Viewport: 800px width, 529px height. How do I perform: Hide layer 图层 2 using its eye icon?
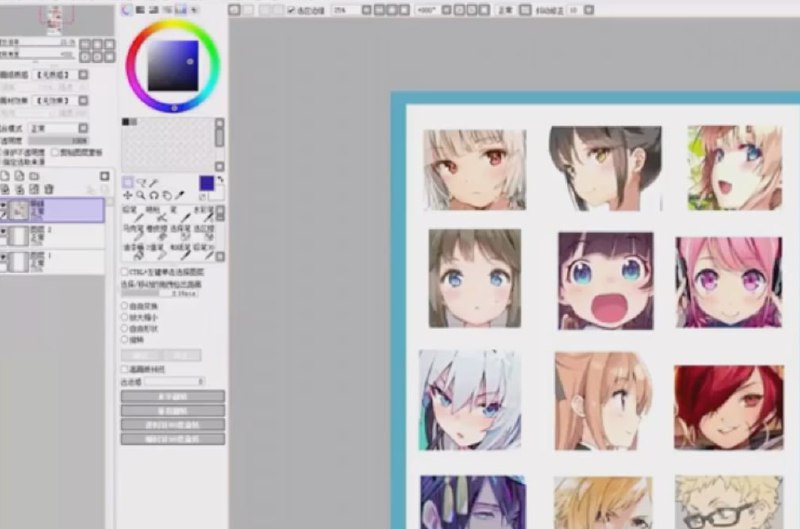click(x=3, y=232)
